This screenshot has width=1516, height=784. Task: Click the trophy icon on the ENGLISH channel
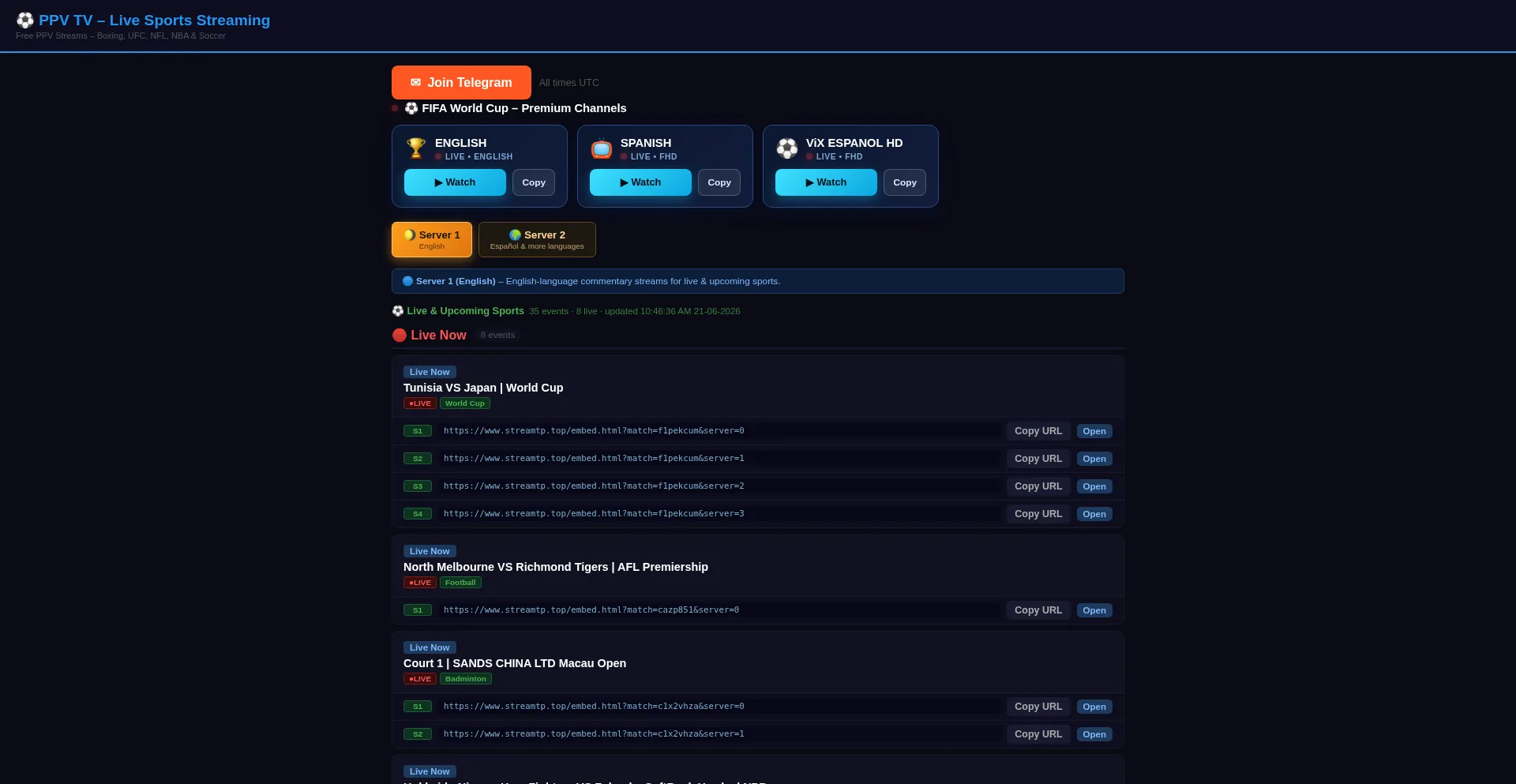pos(416,148)
